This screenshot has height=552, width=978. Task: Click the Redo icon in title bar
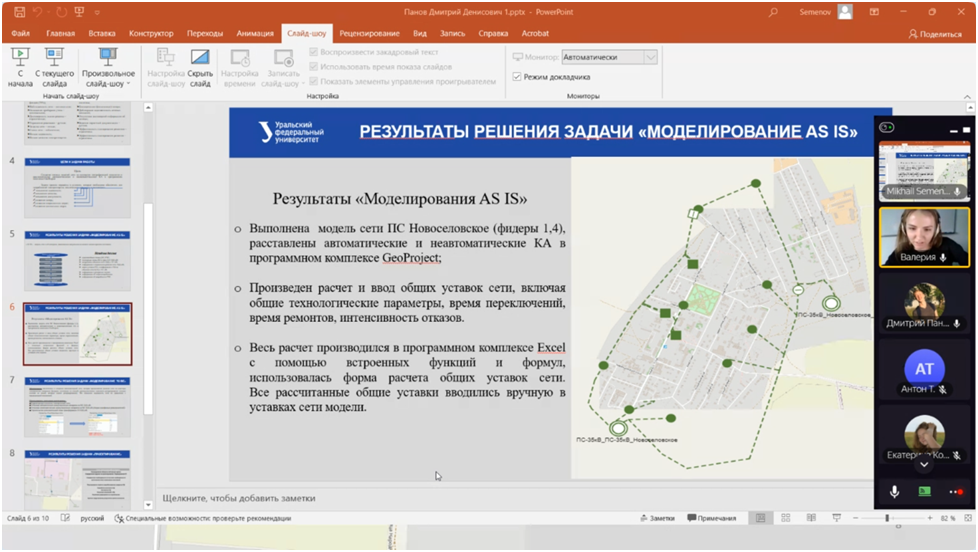61,11
